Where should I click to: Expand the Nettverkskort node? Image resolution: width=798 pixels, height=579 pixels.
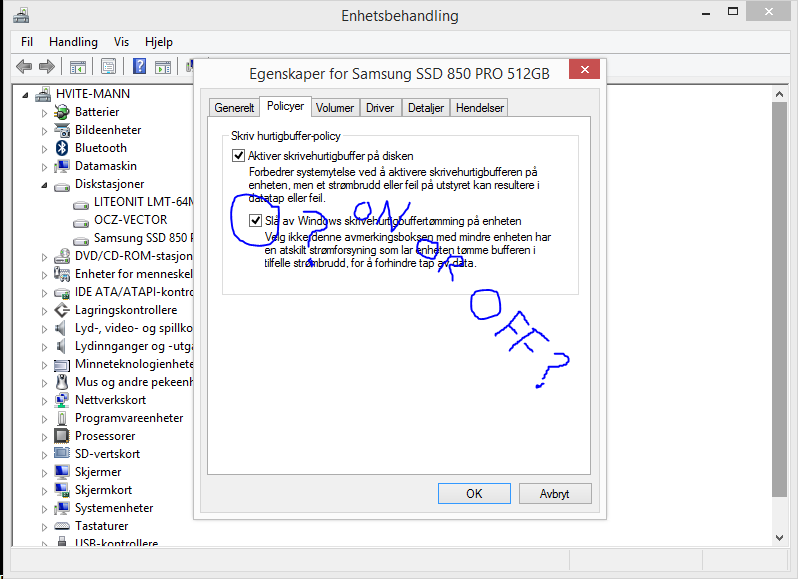click(x=44, y=401)
